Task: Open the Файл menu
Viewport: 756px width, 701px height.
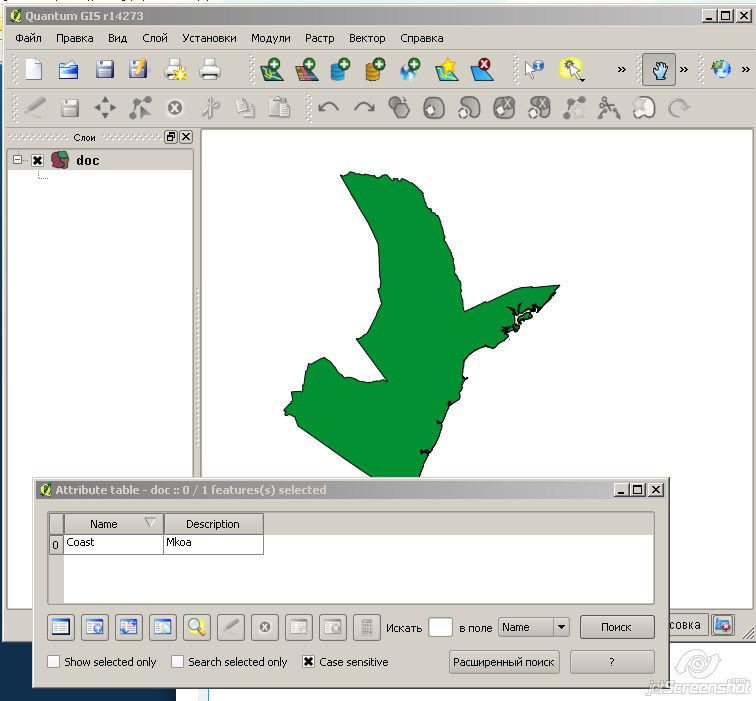Action: 28,38
